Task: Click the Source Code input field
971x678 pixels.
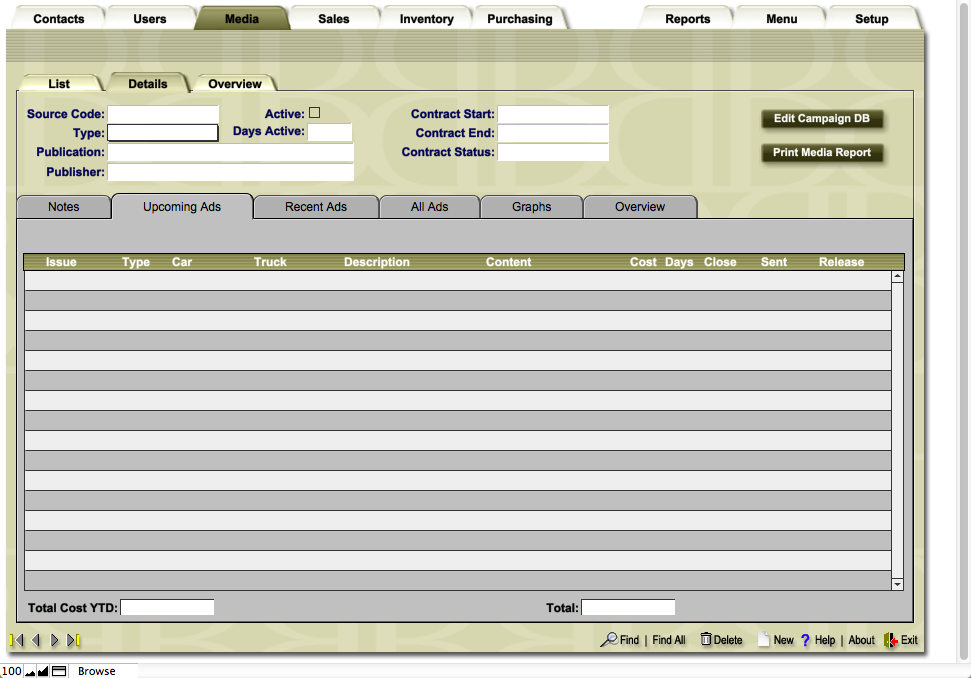Action: pyautogui.click(x=163, y=114)
